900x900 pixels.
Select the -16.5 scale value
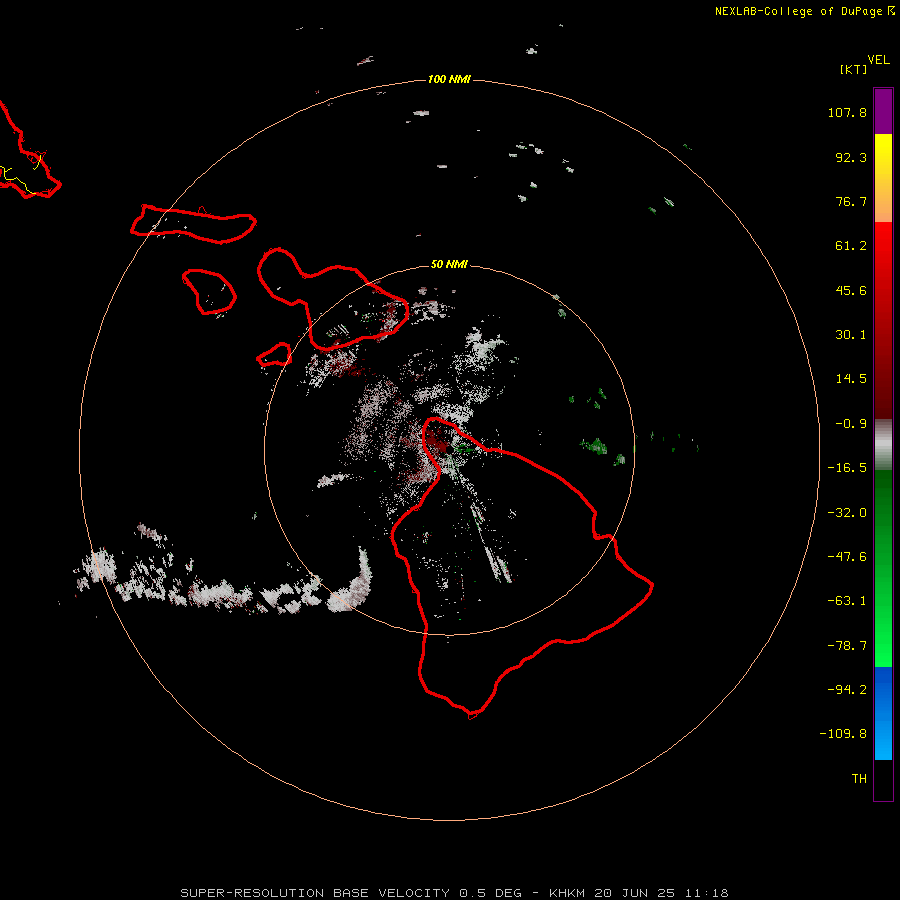click(847, 468)
